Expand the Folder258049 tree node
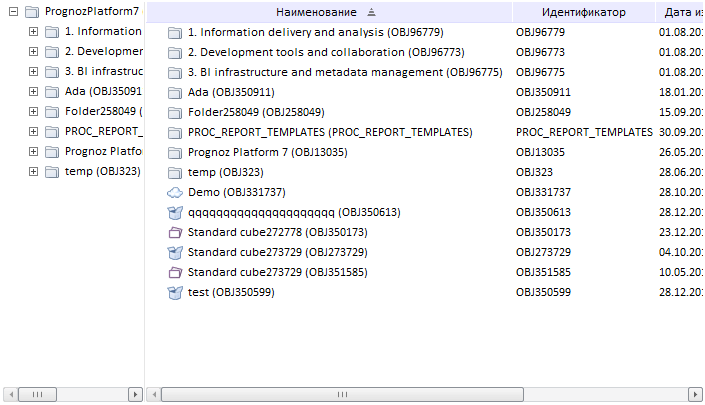This screenshot has height=405, width=705. click(34, 111)
